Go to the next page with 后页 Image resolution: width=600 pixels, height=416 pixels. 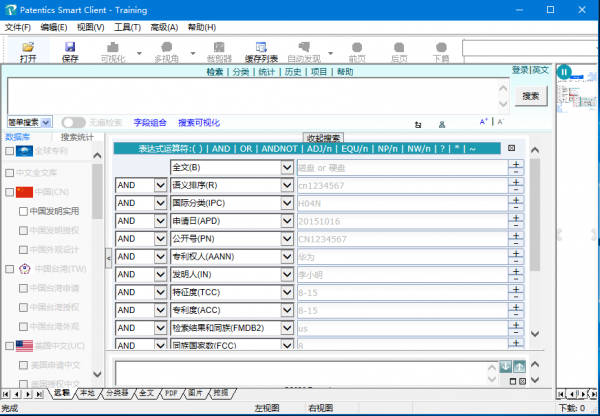[x=399, y=47]
